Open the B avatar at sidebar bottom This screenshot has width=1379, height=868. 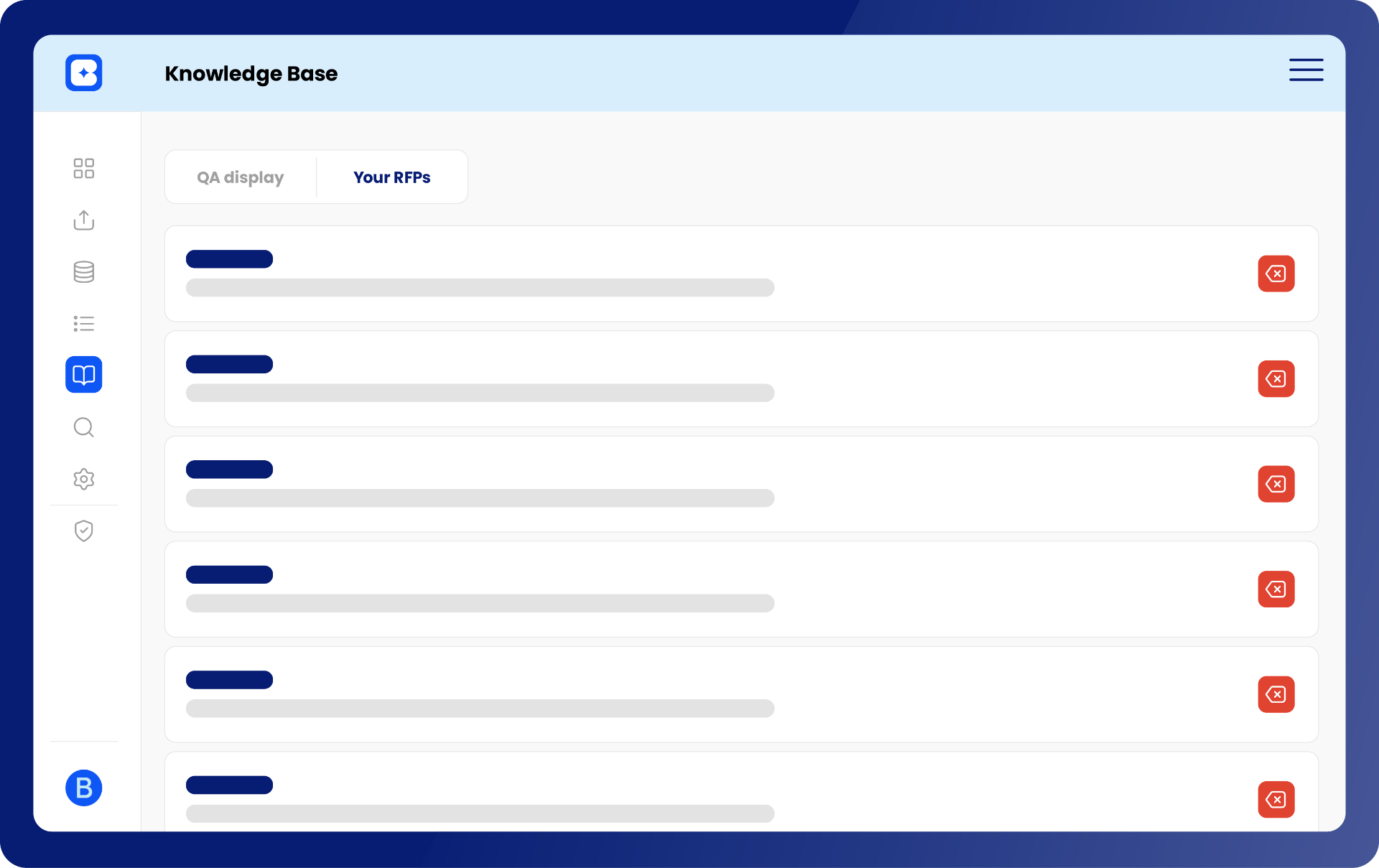83,788
